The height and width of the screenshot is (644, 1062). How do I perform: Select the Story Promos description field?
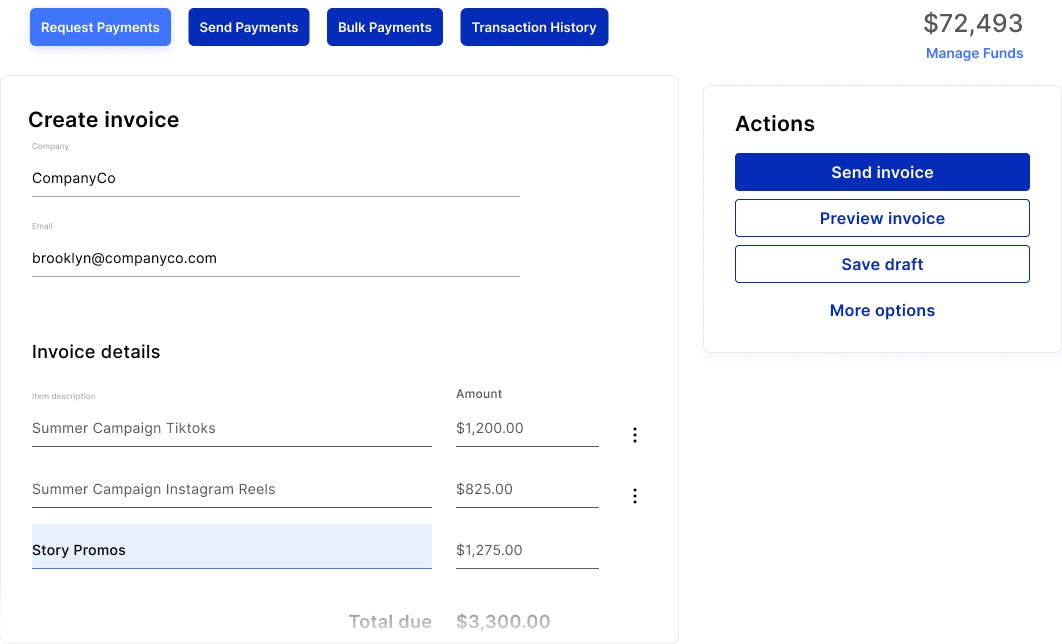231,550
